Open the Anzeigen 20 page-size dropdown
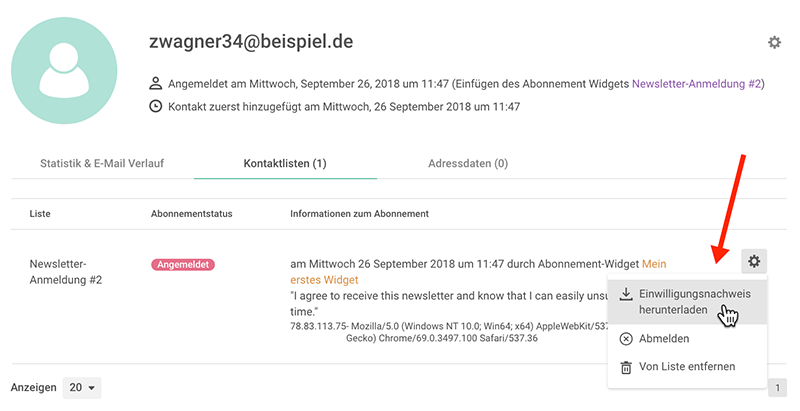The height and width of the screenshot is (411, 800). tap(82, 388)
